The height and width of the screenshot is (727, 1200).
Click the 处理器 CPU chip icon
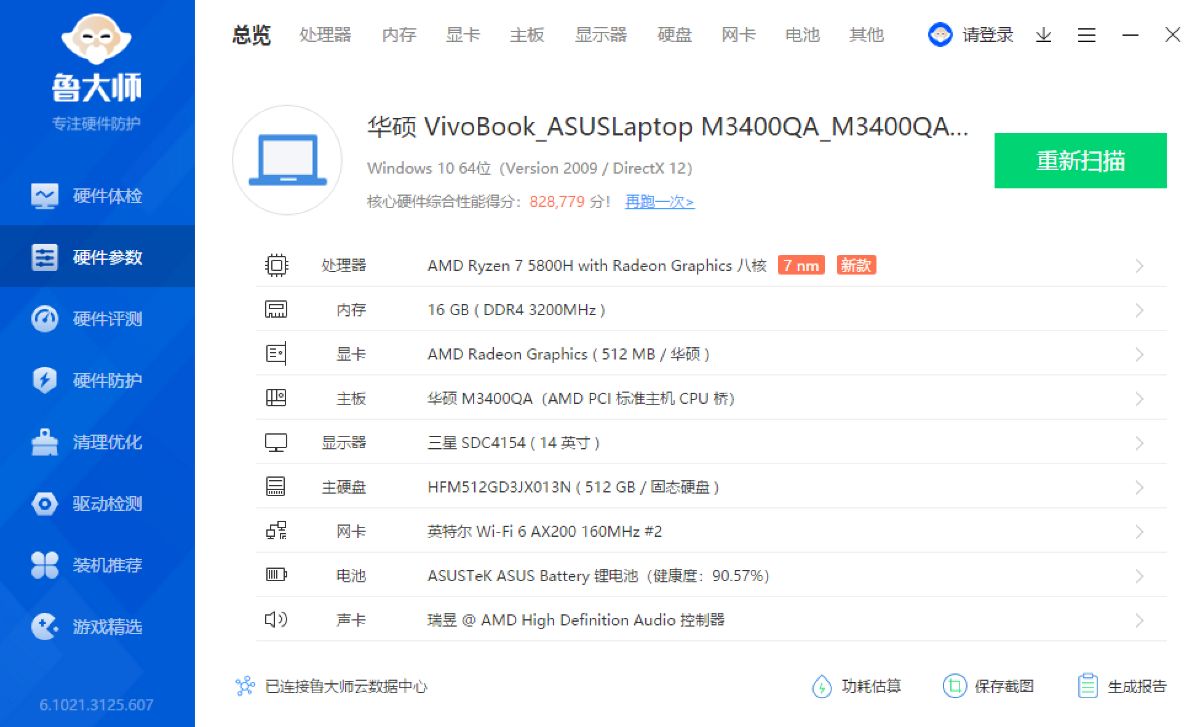[x=276, y=265]
